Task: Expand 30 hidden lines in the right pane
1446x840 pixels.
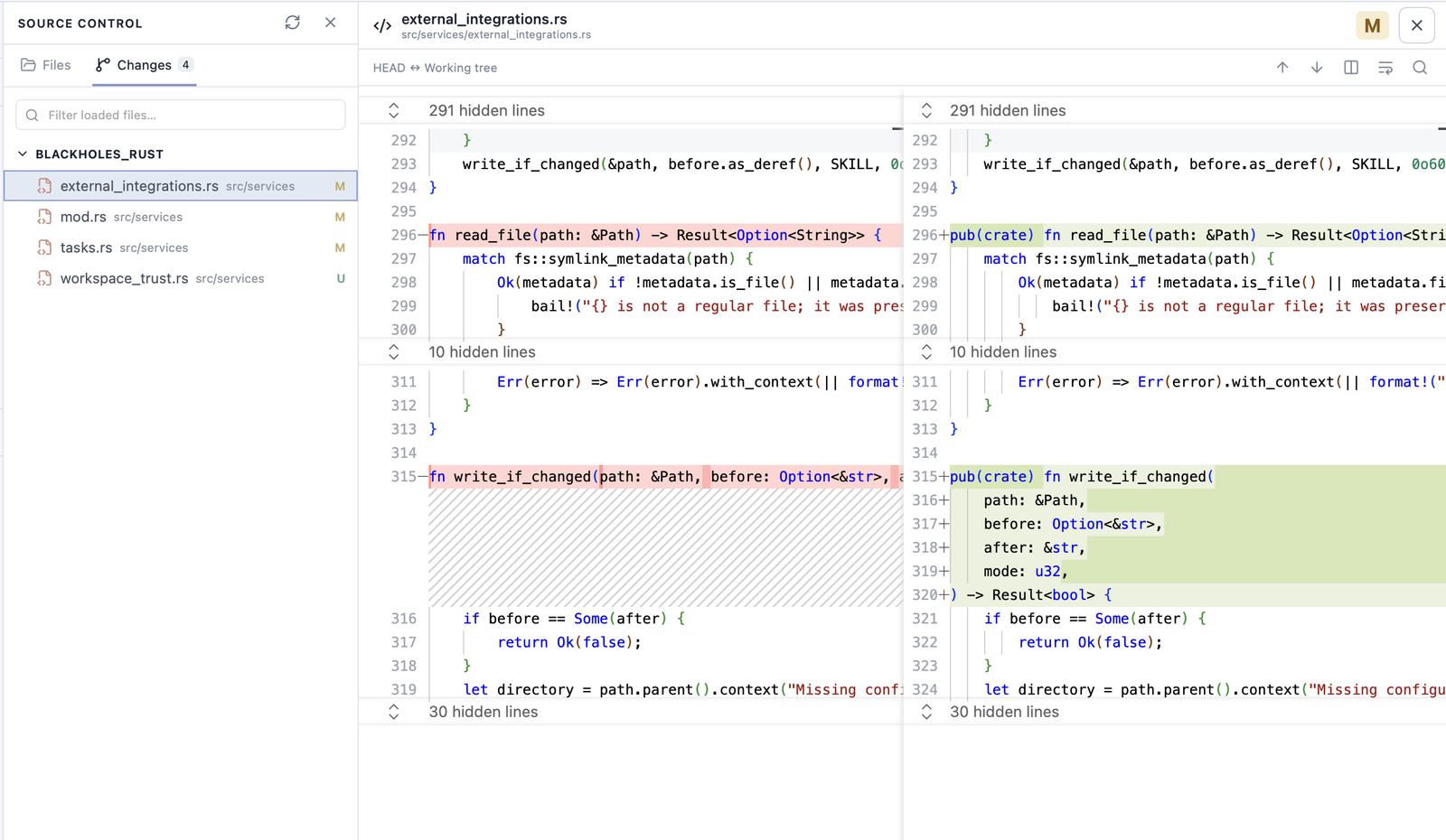Action: 926,712
